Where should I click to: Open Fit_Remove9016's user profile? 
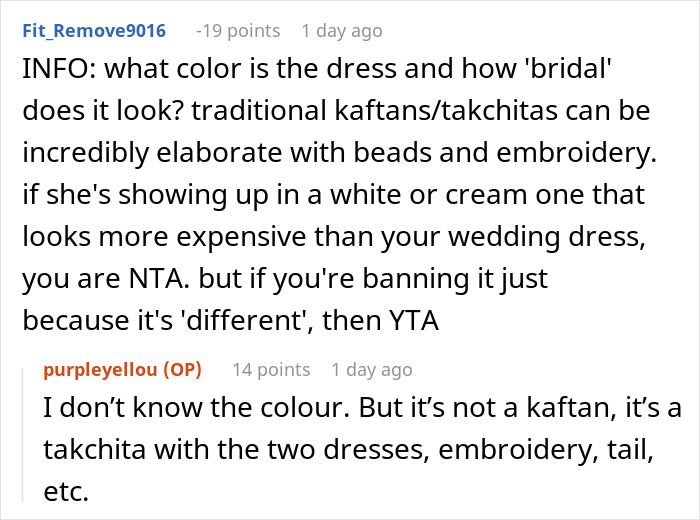(x=94, y=31)
